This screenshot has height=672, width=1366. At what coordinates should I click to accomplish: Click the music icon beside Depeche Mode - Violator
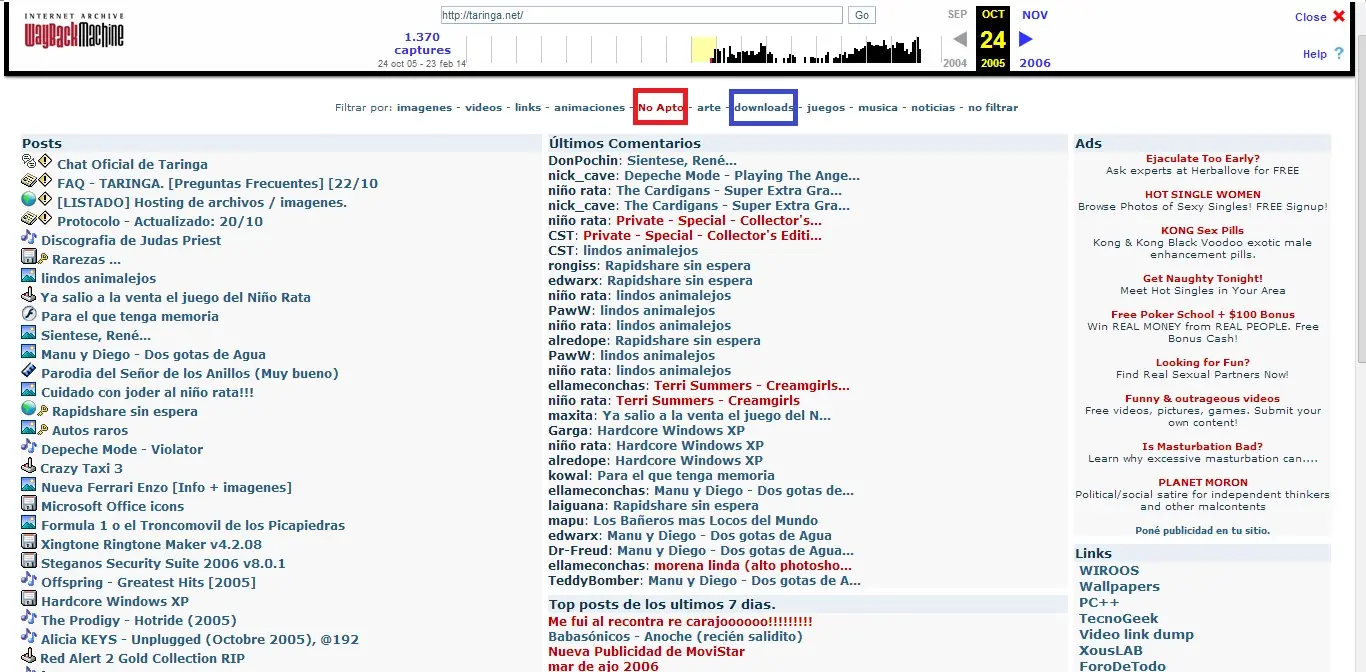coord(29,447)
